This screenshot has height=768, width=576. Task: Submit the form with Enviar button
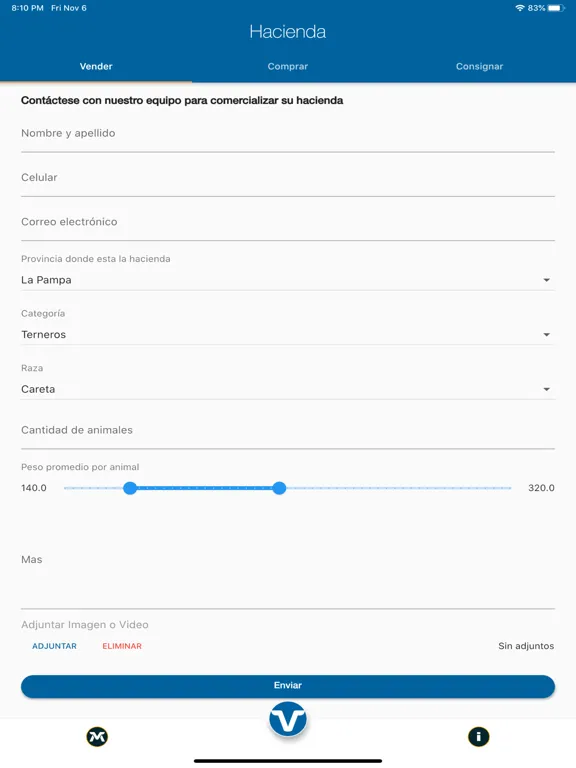pos(288,686)
